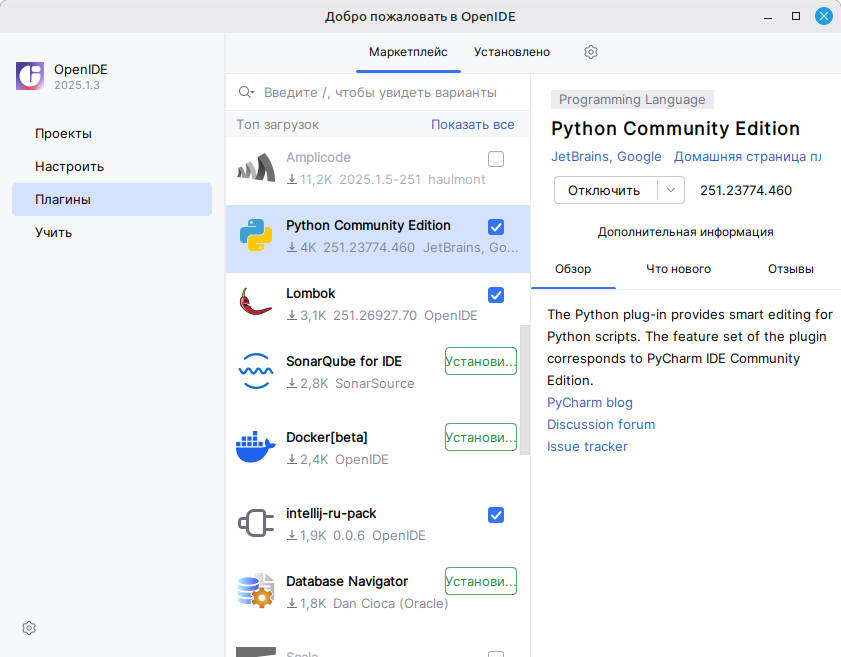Open the settings gear at bottom left
The height and width of the screenshot is (657, 841).
(29, 628)
